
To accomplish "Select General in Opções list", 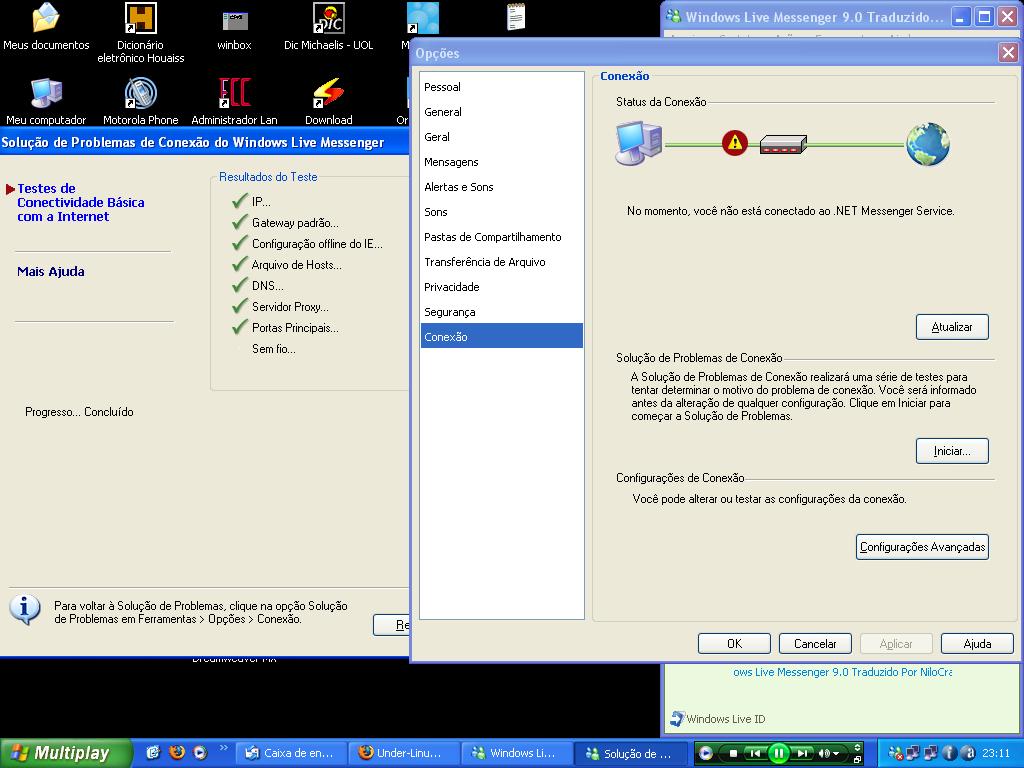I will (502, 112).
